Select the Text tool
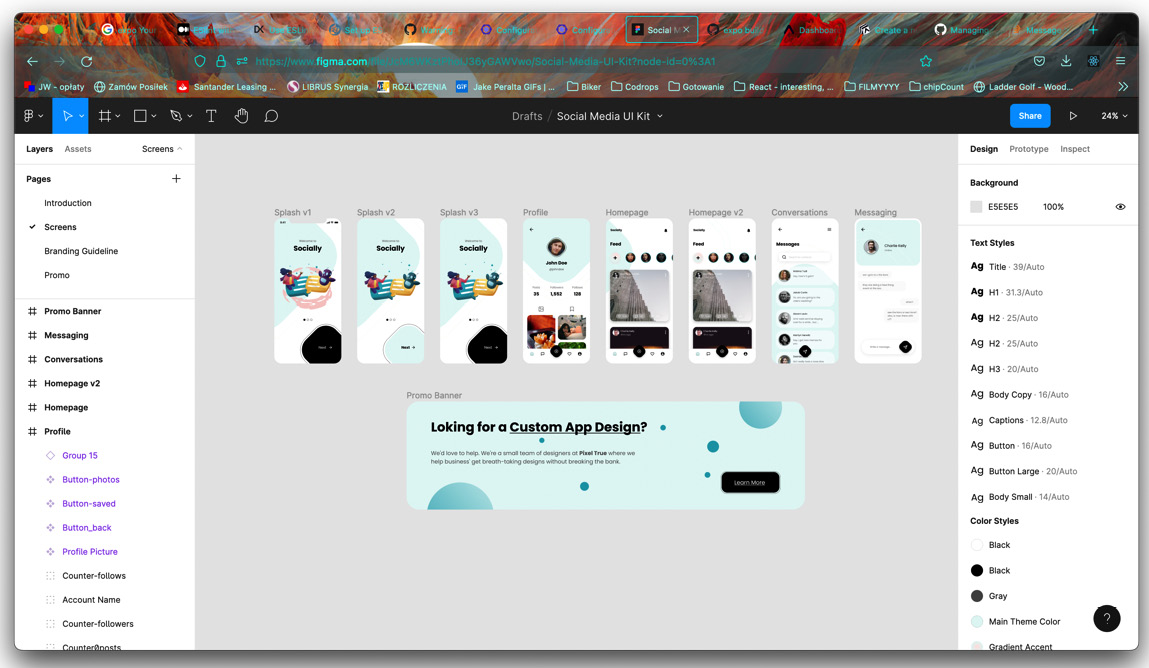The width and height of the screenshot is (1149, 668). click(x=211, y=115)
